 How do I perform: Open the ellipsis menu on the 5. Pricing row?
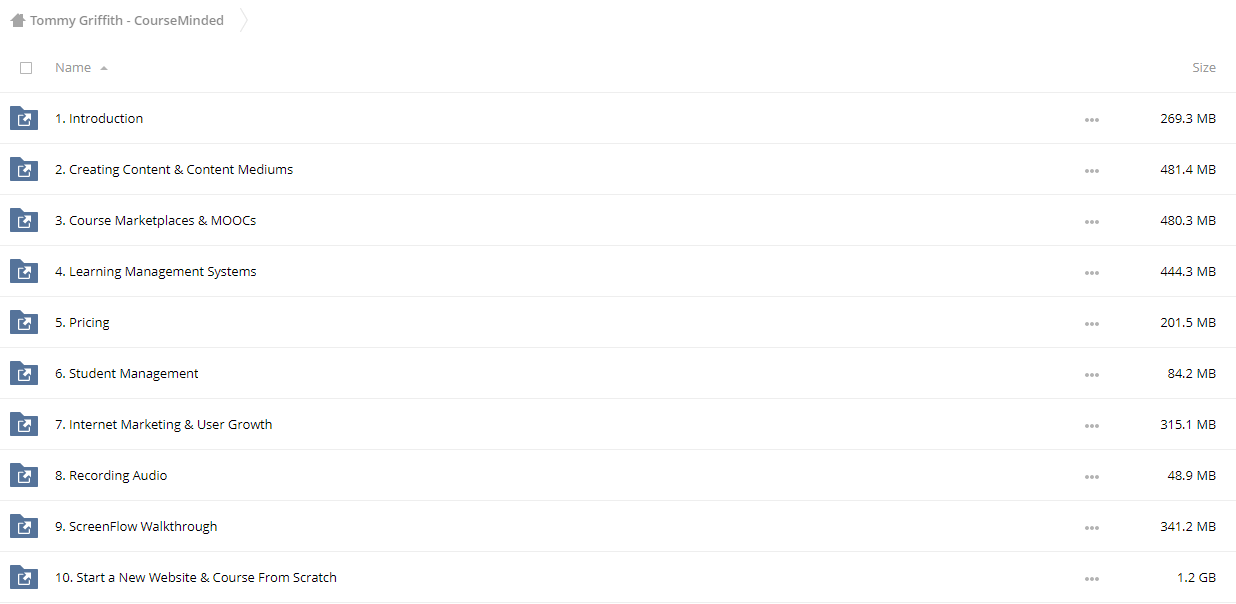(x=1091, y=324)
